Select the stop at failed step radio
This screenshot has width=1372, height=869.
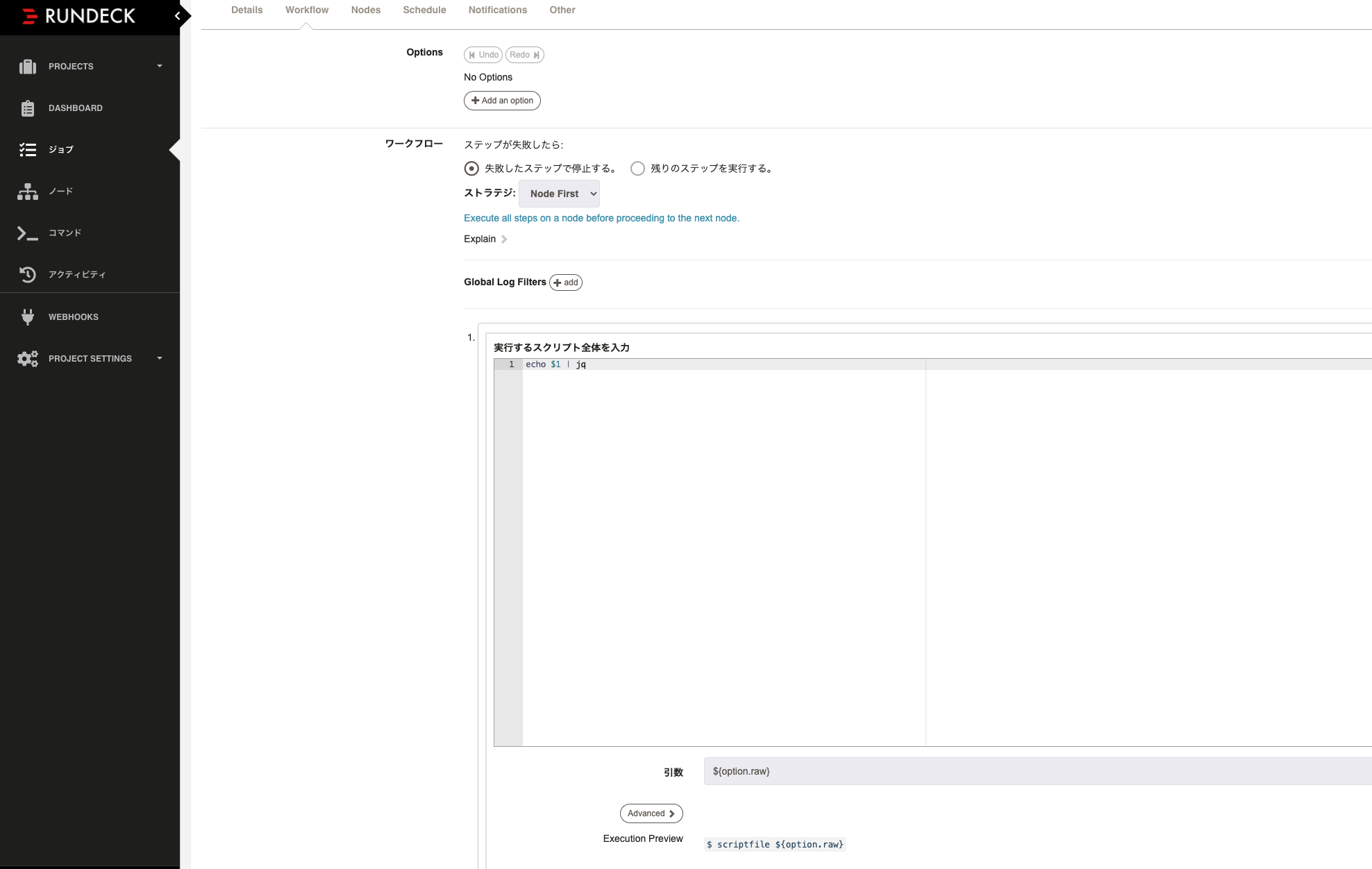[471, 169]
